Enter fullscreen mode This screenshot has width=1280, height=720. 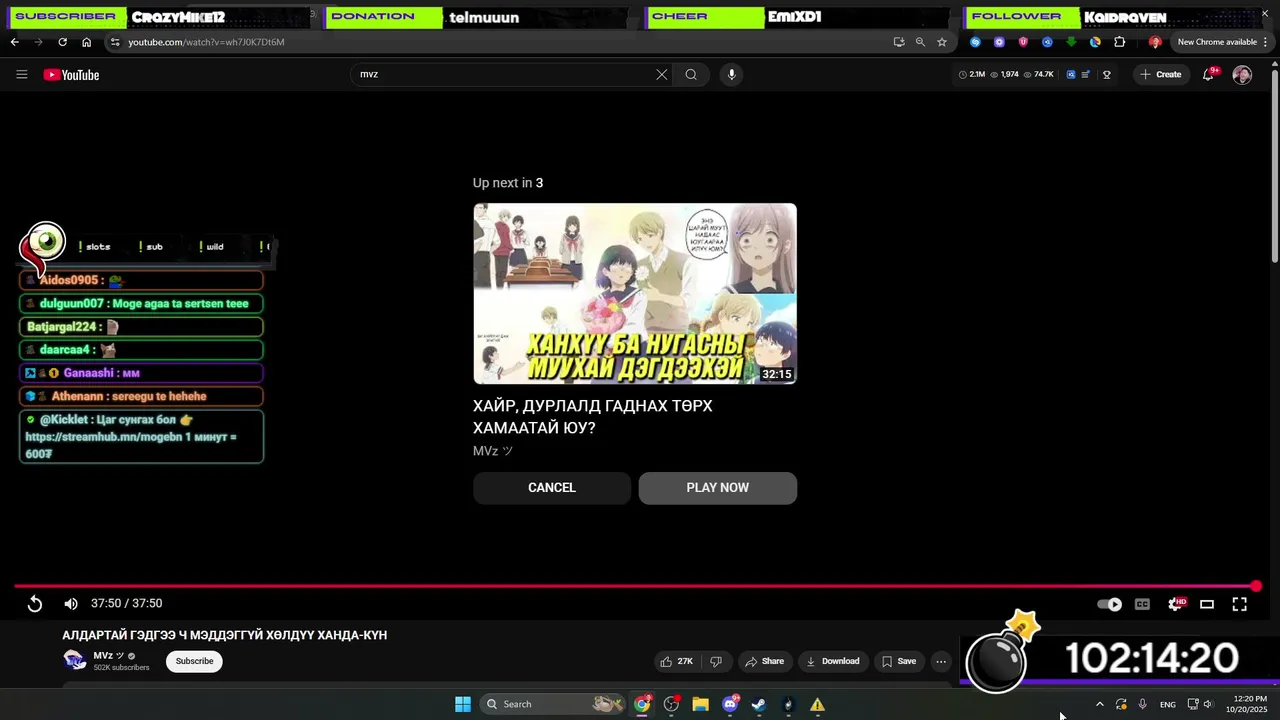1239,604
